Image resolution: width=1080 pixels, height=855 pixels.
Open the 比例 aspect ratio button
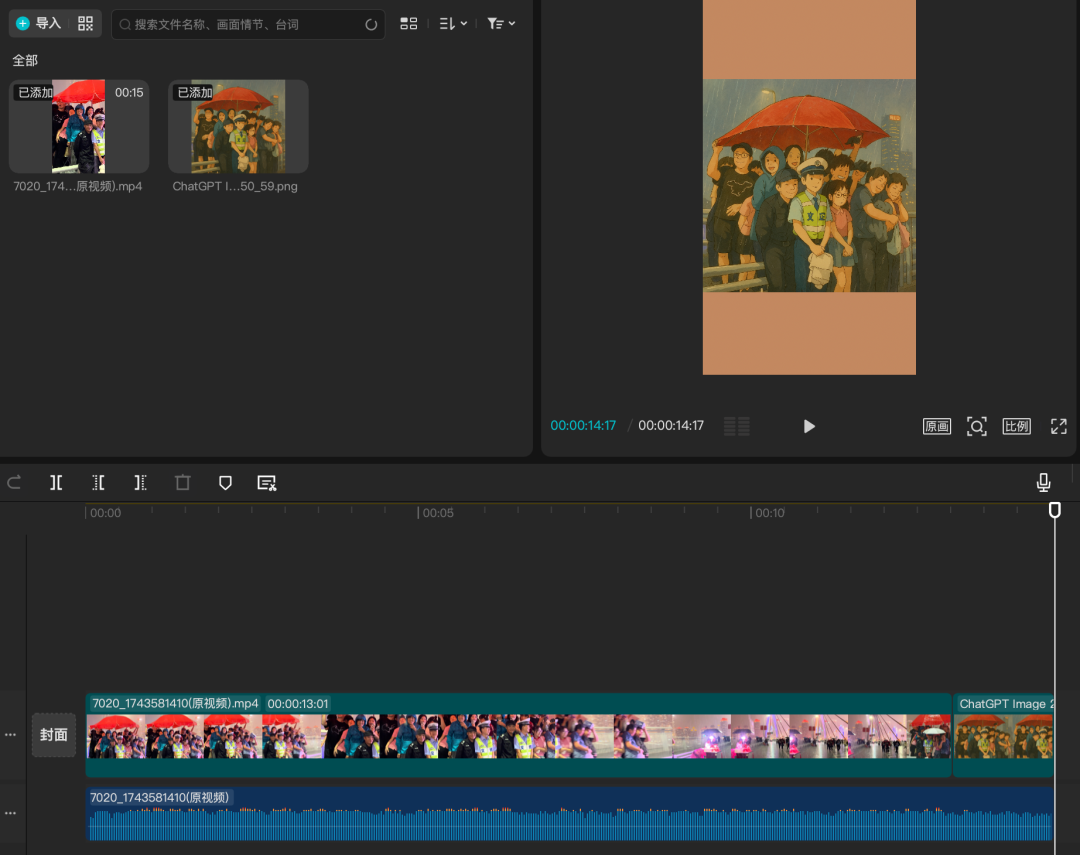pyautogui.click(x=1017, y=426)
